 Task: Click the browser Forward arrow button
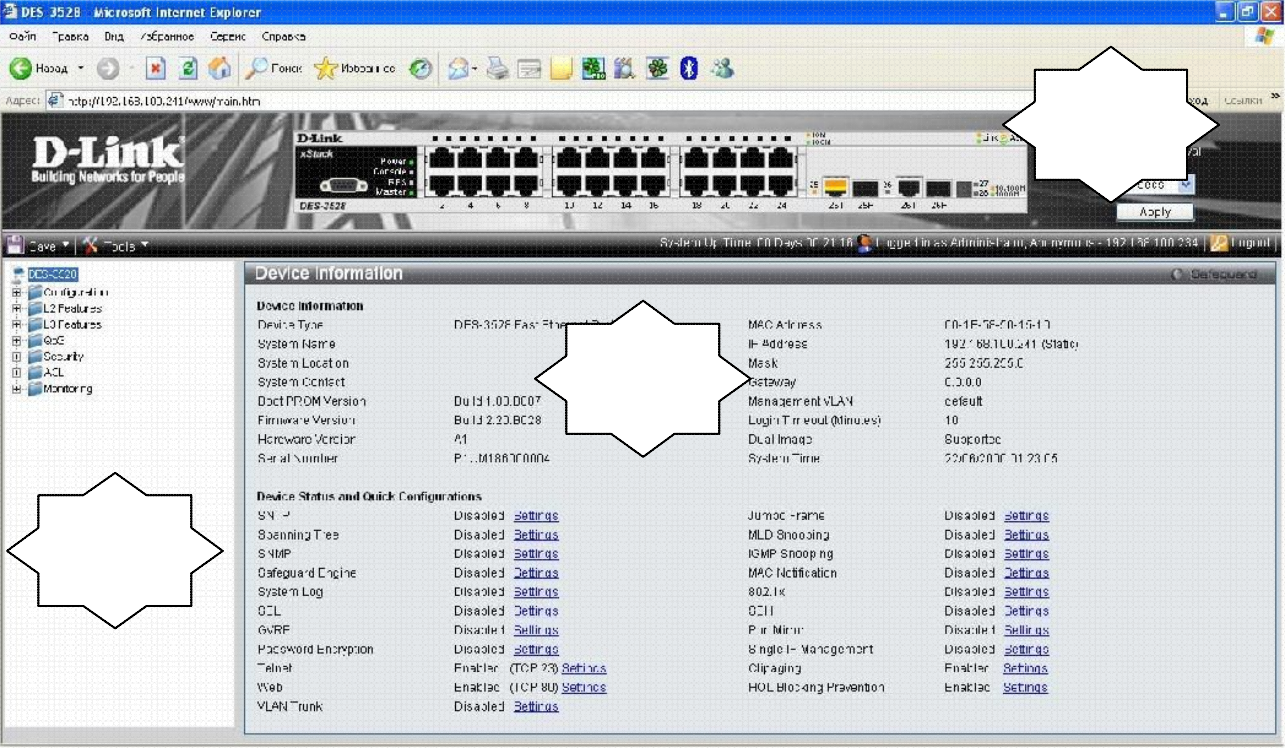tap(107, 68)
